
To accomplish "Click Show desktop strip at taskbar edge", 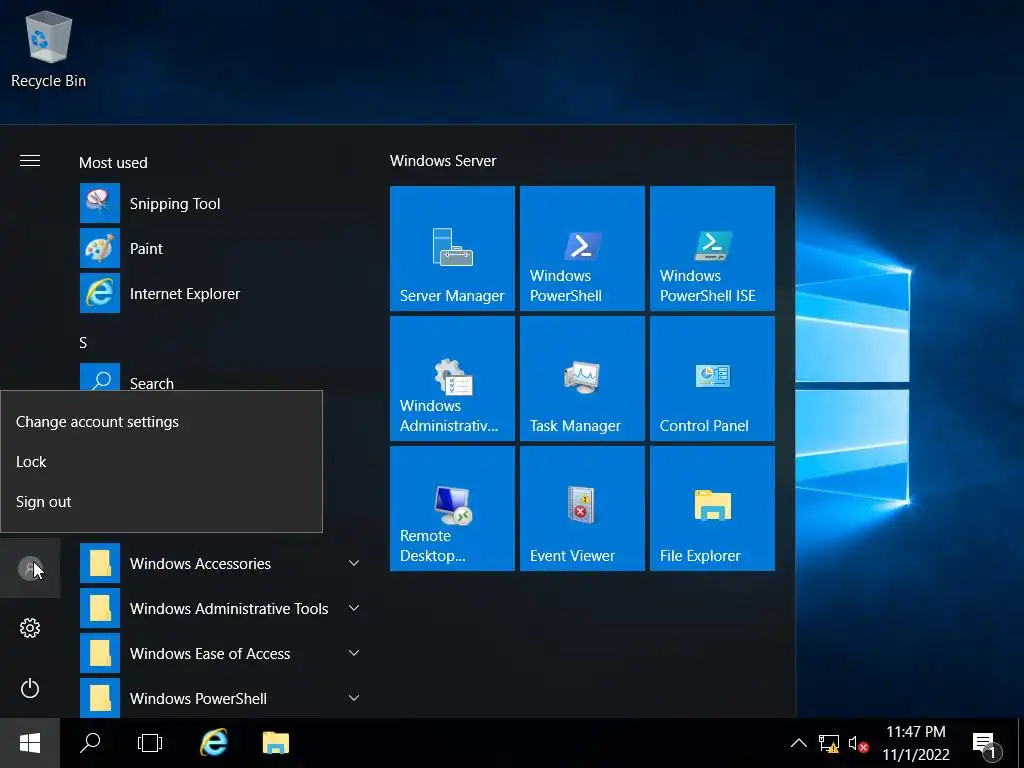I will (1021, 743).
